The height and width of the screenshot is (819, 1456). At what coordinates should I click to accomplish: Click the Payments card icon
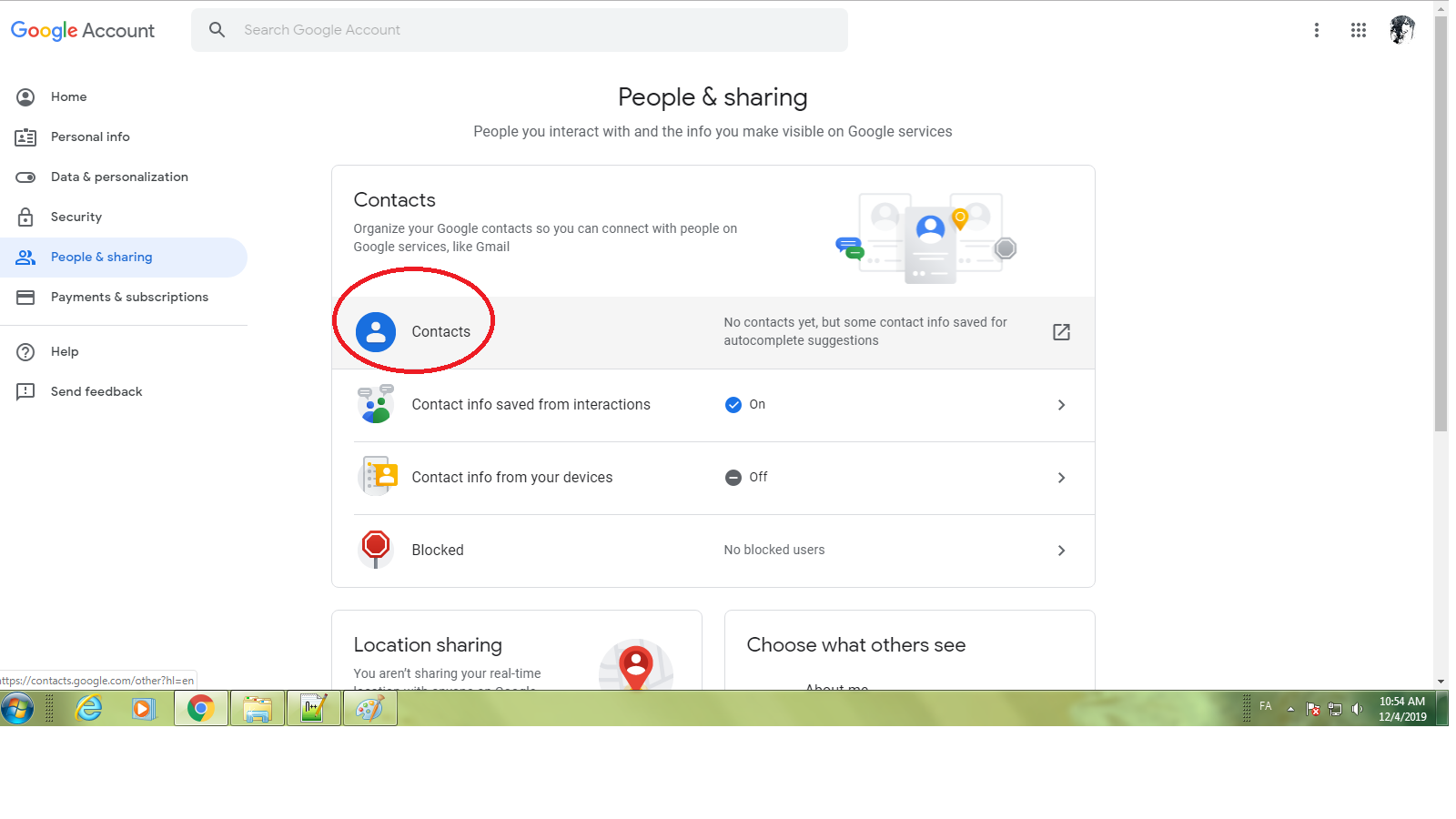[25, 297]
